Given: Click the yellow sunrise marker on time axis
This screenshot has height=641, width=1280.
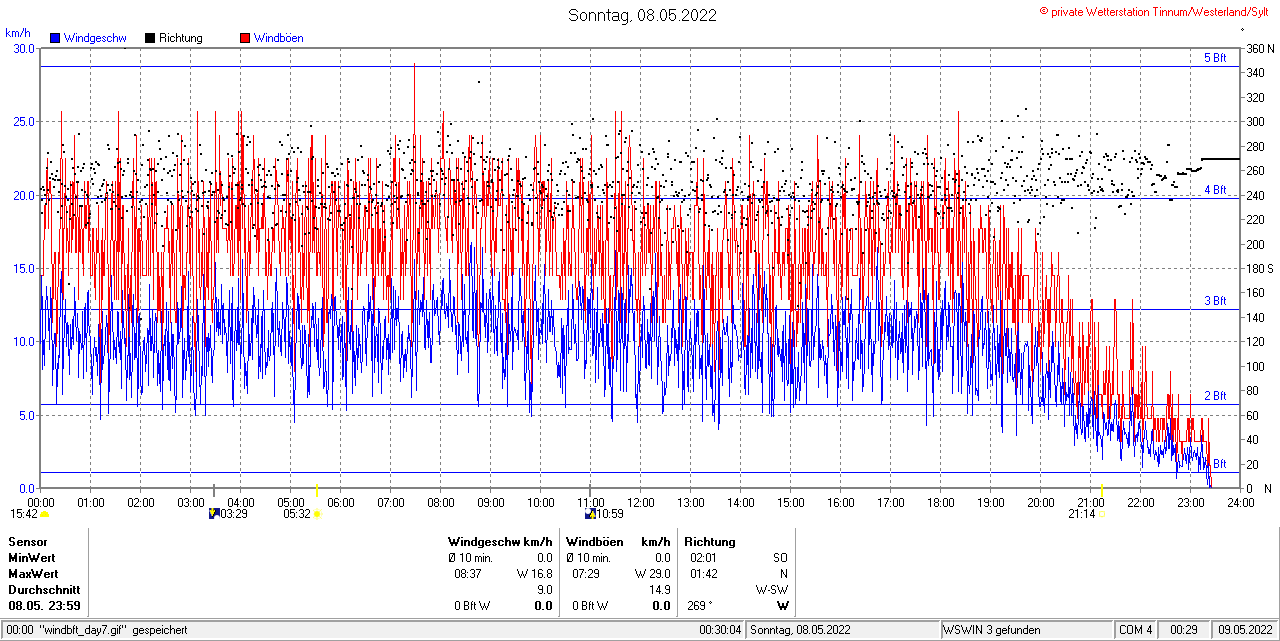Looking at the screenshot, I should click(317, 490).
